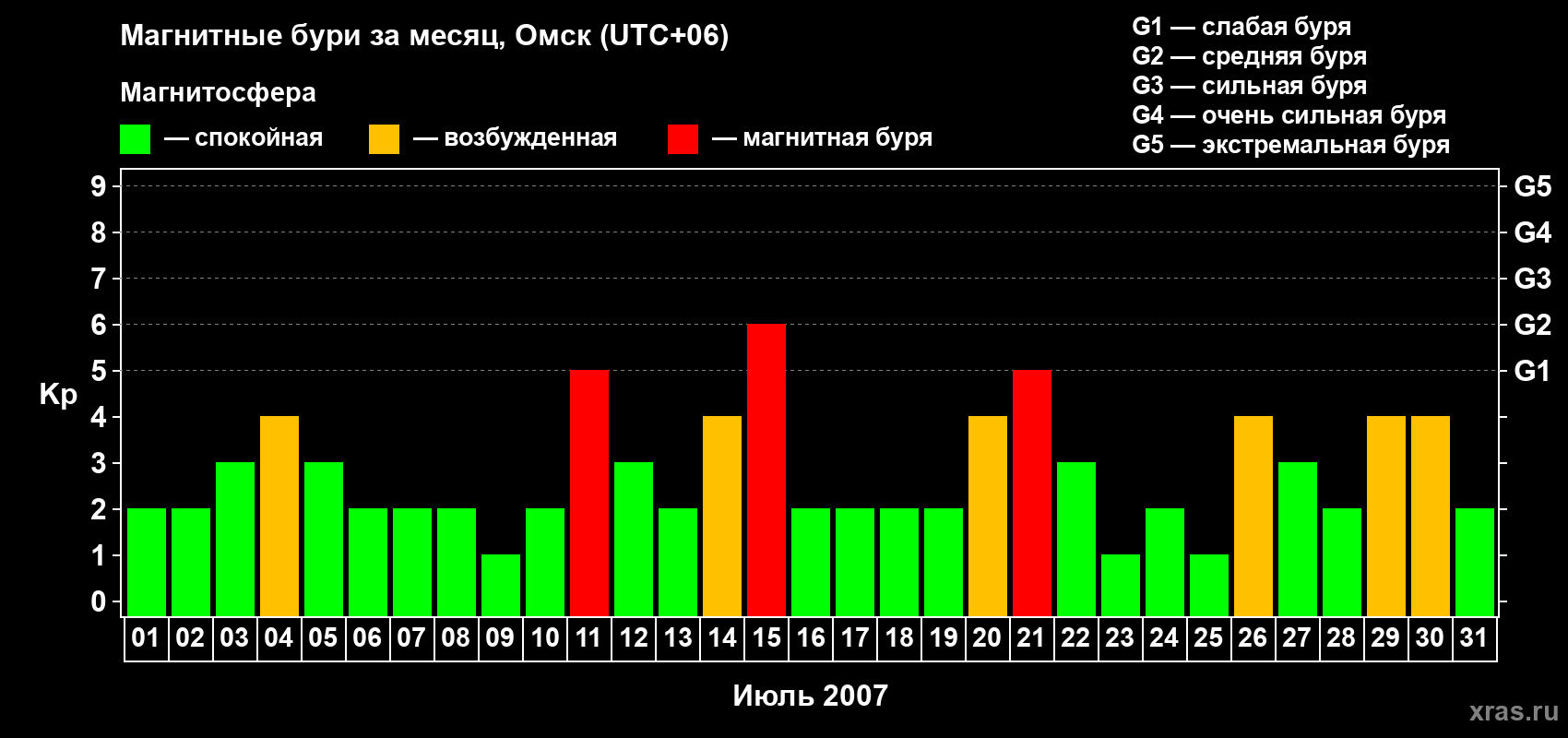Click 'G4 — очень сильная буря' legend line
This screenshot has height=738, width=1568.
(x=1289, y=116)
